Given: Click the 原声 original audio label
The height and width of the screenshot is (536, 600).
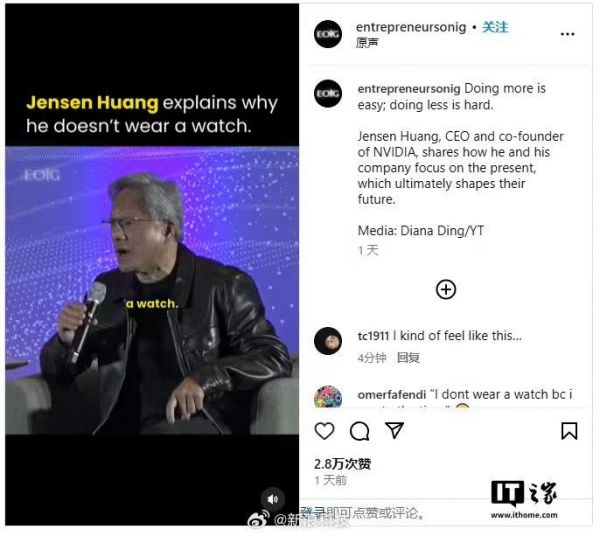Looking at the screenshot, I should (367, 43).
